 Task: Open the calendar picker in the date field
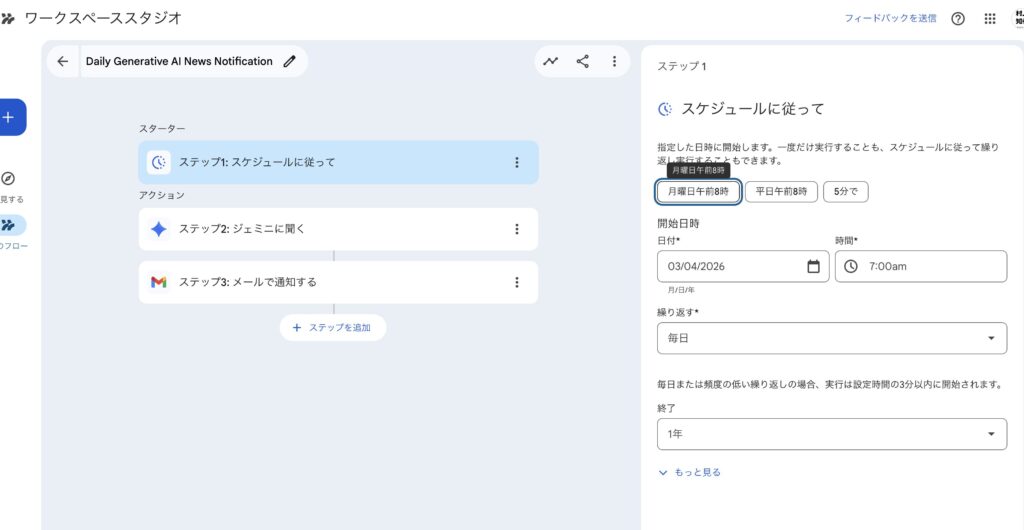[813, 266]
